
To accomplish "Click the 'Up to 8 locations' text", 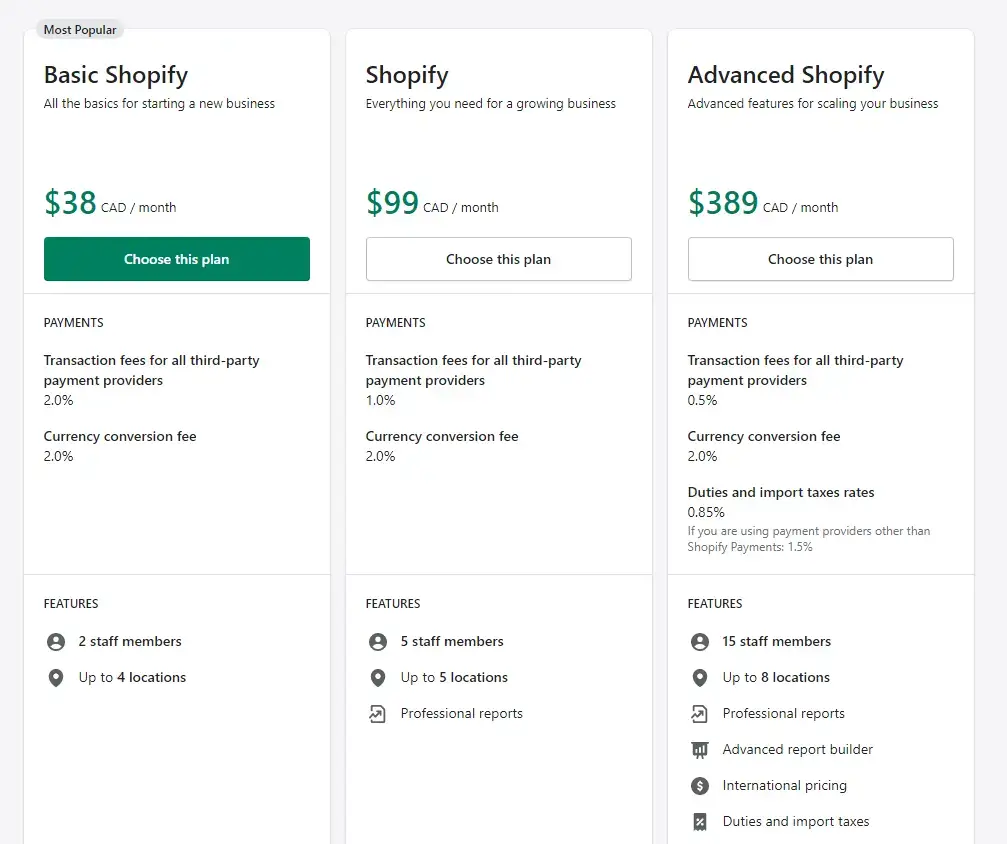I will (x=776, y=677).
